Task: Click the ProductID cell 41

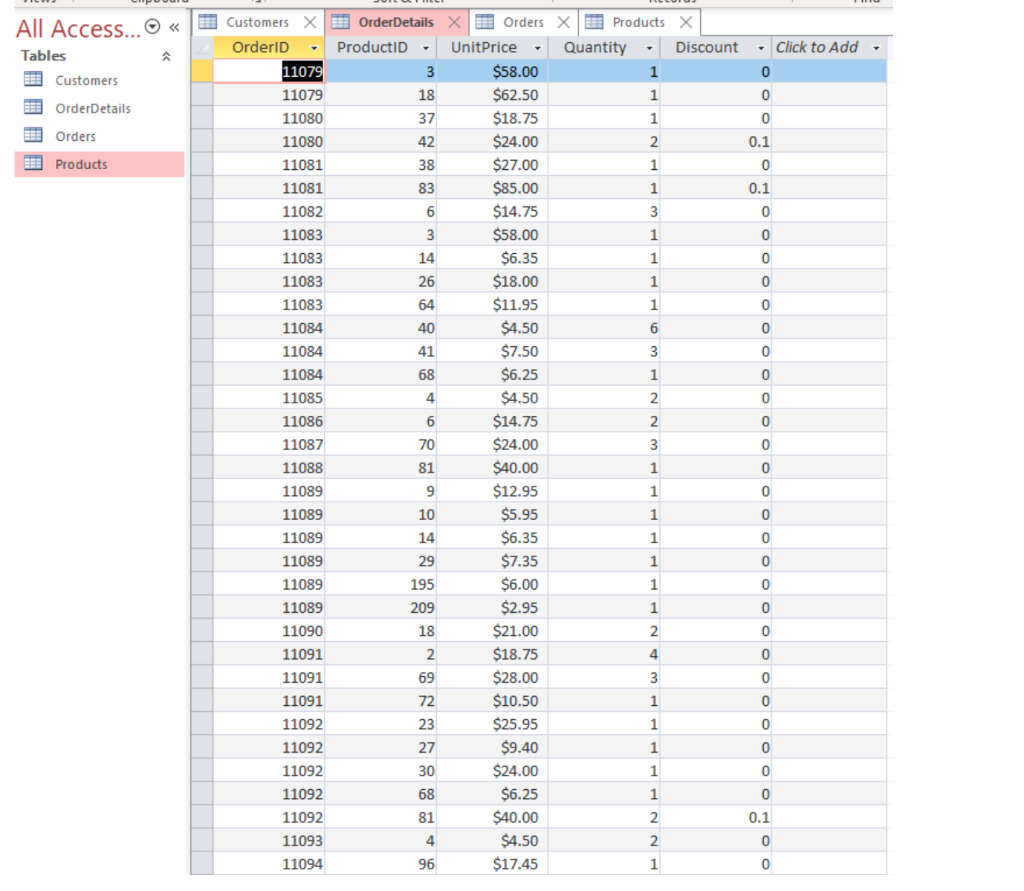Action: [381, 351]
